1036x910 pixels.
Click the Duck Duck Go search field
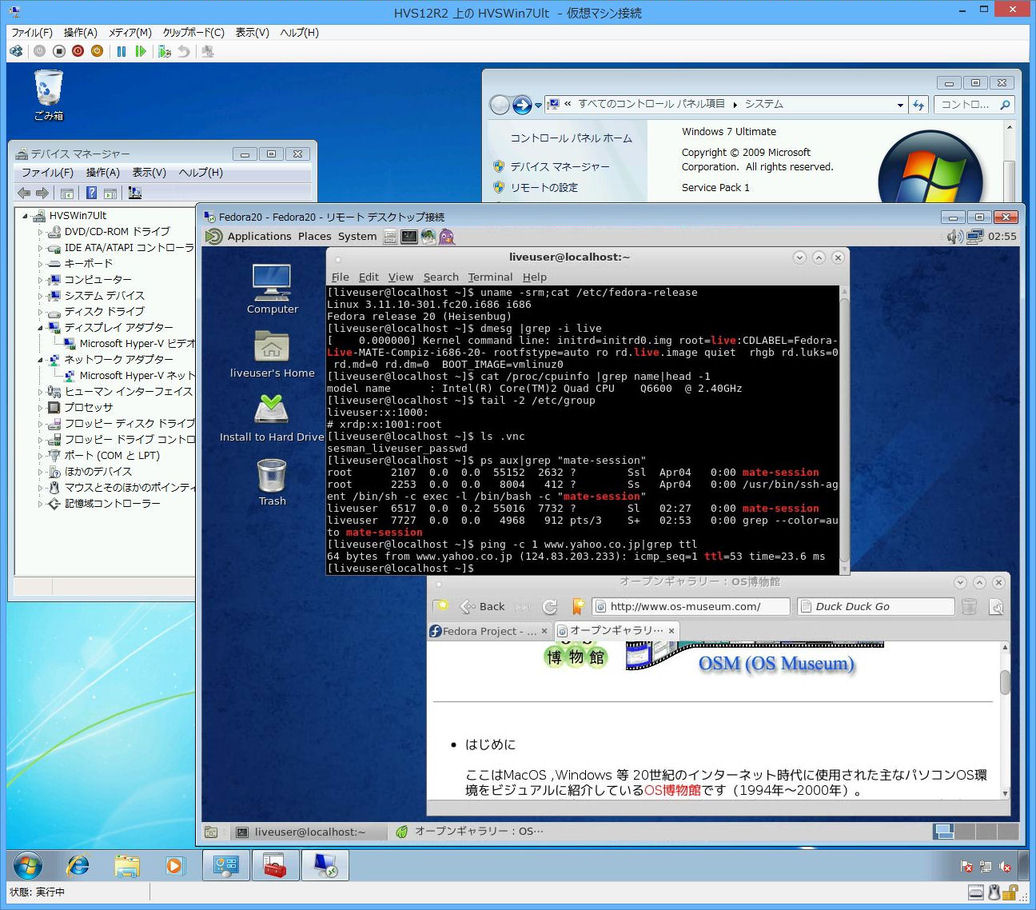tap(876, 606)
